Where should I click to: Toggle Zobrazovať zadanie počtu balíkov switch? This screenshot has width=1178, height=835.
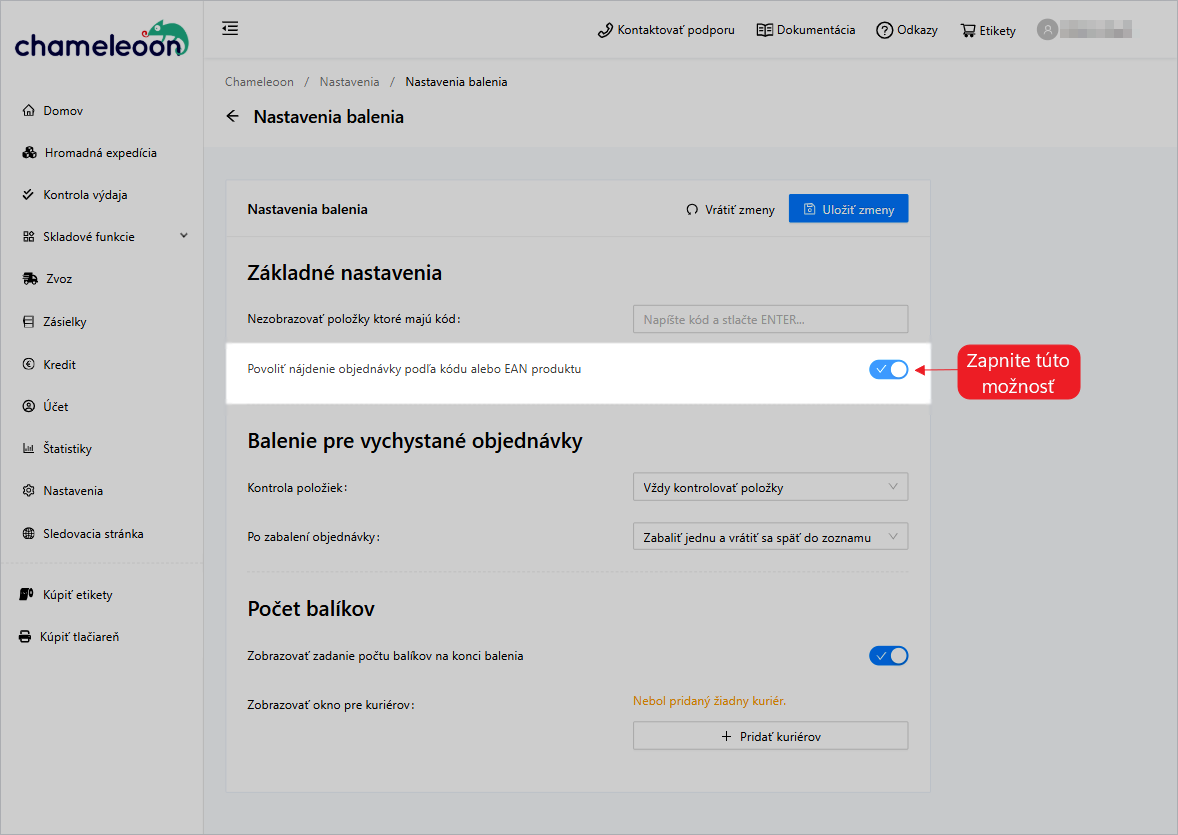point(888,655)
